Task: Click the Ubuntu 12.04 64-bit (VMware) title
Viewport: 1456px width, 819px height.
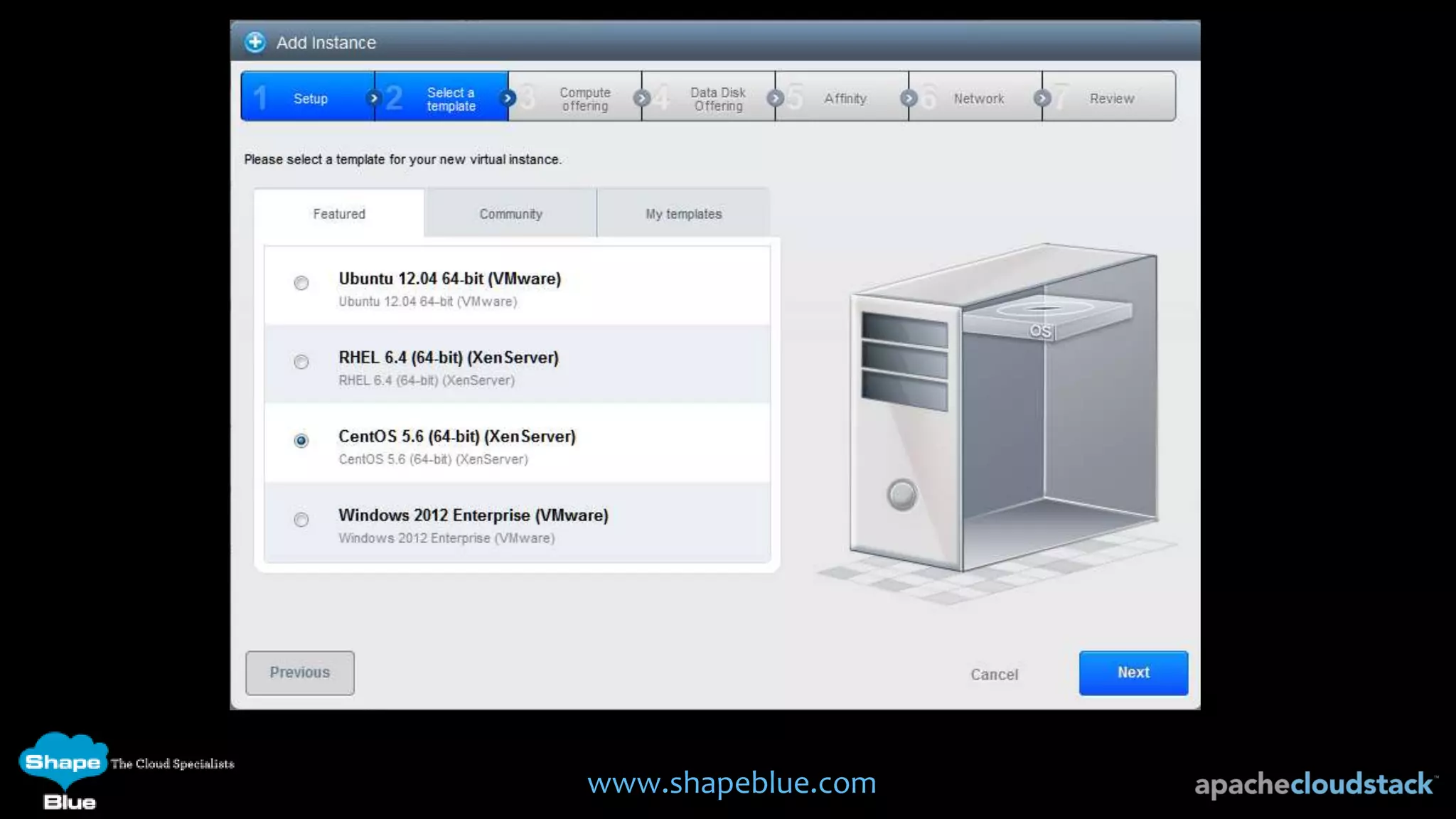Action: tap(449, 279)
